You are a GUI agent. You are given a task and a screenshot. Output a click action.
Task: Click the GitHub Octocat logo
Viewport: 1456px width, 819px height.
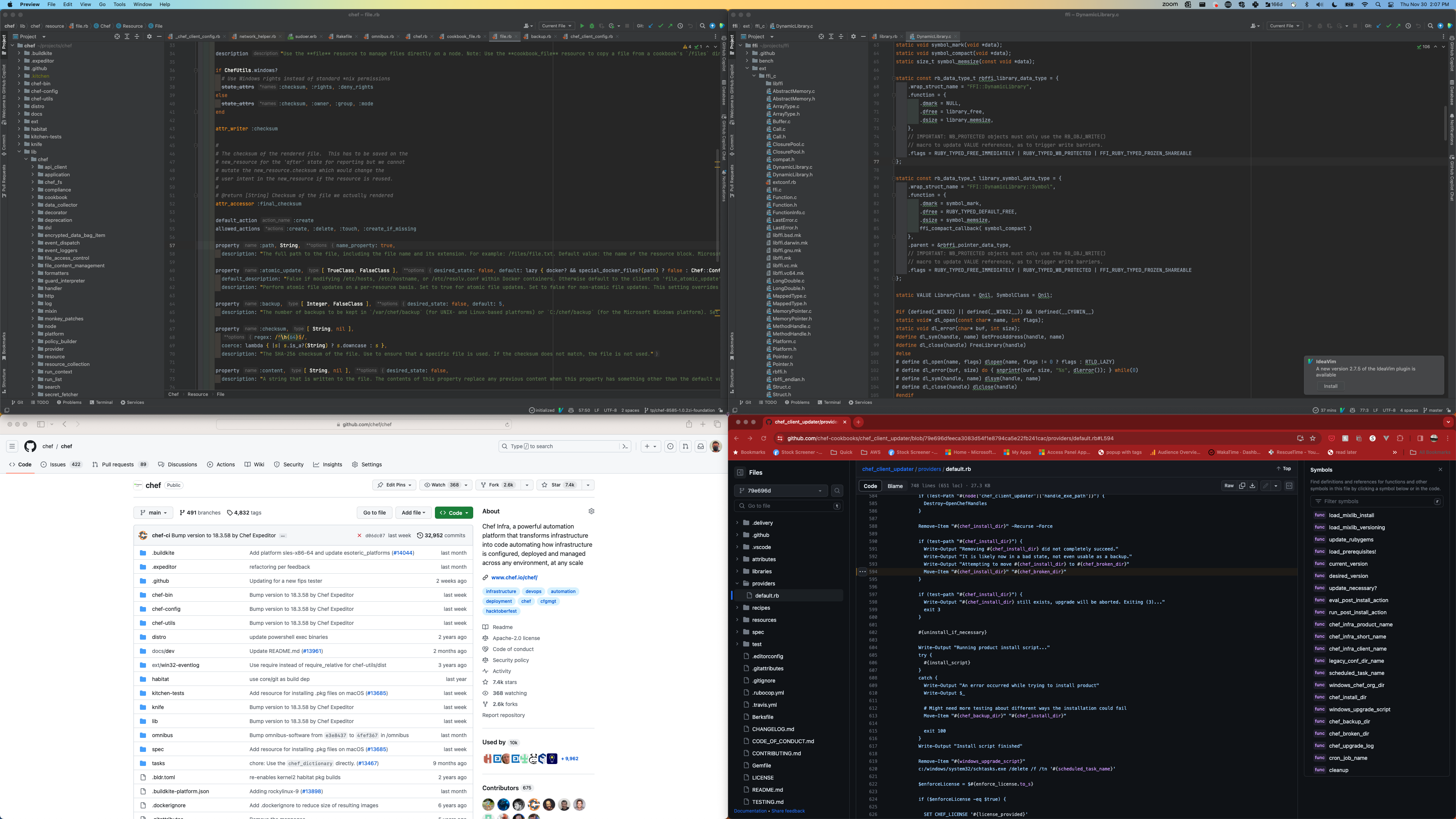point(30,447)
